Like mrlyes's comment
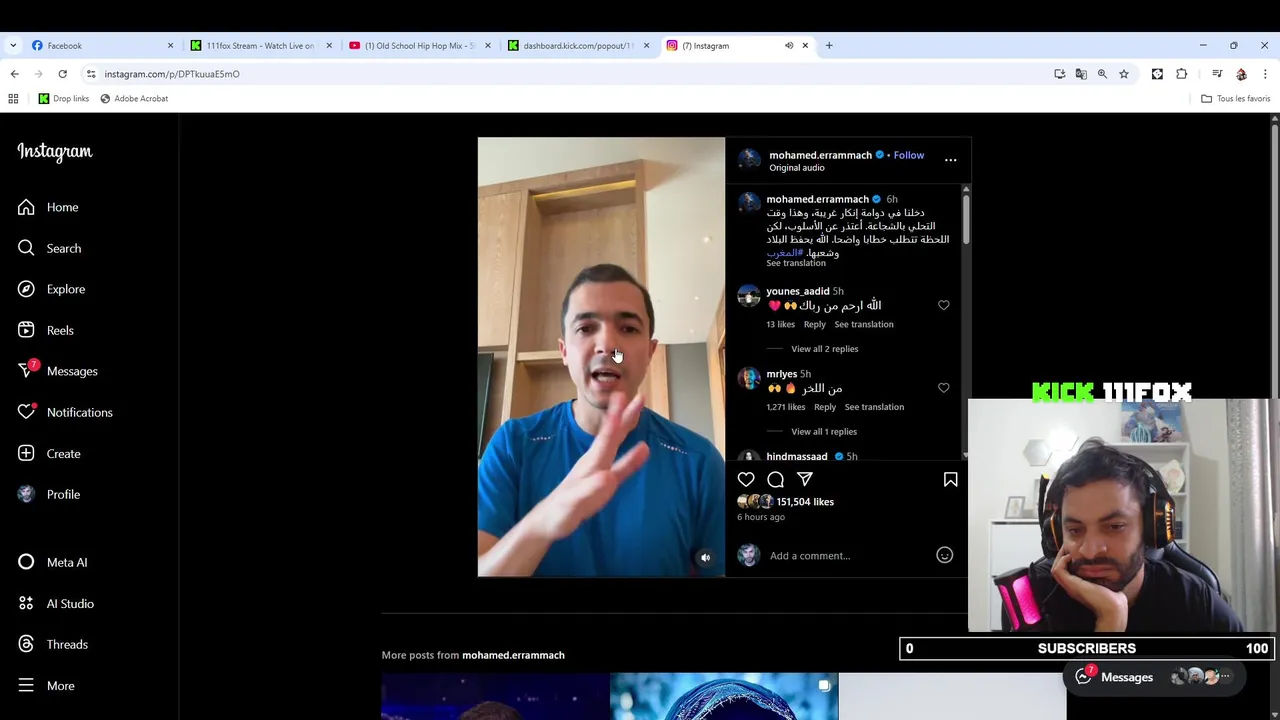 943,388
